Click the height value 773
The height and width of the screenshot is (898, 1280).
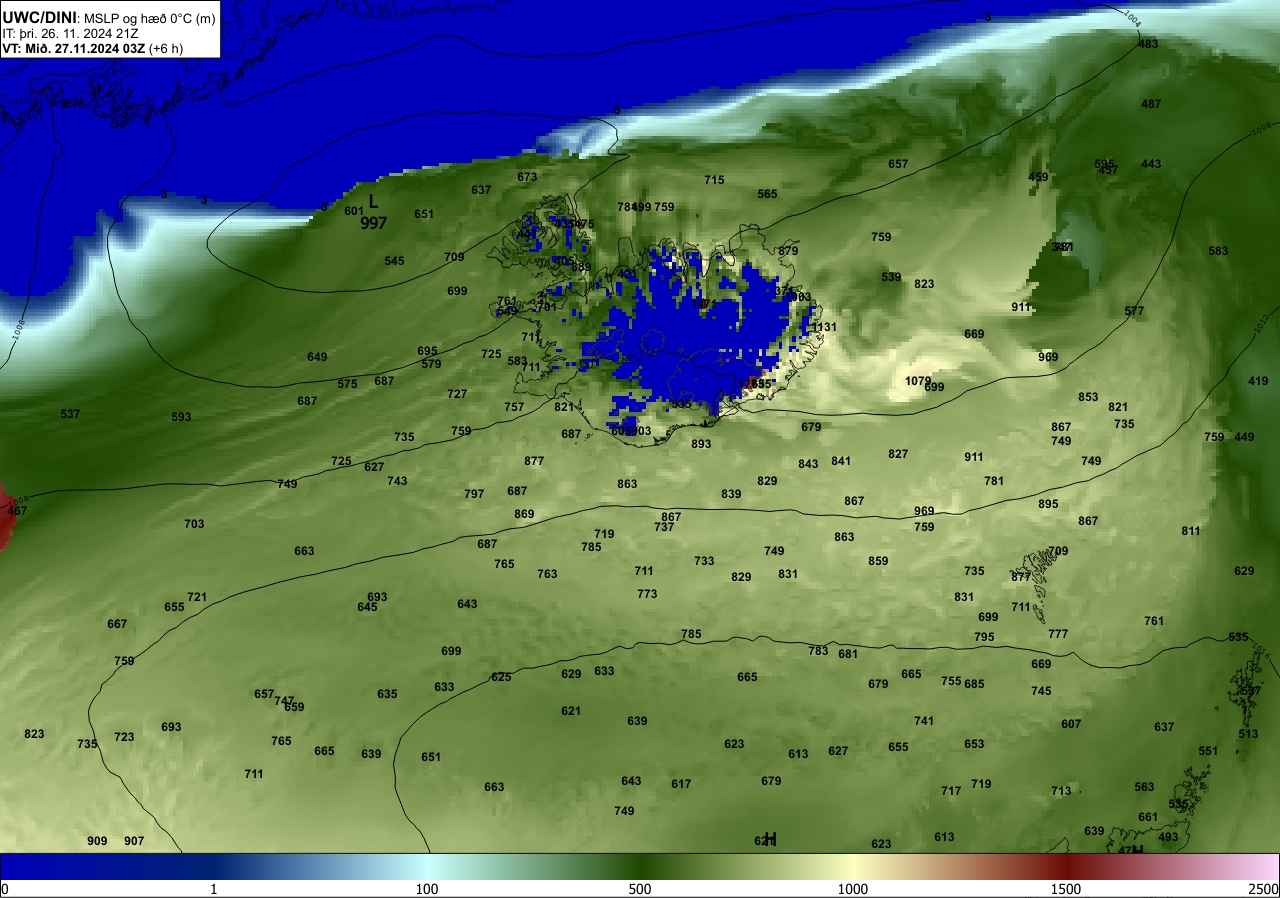tap(647, 594)
